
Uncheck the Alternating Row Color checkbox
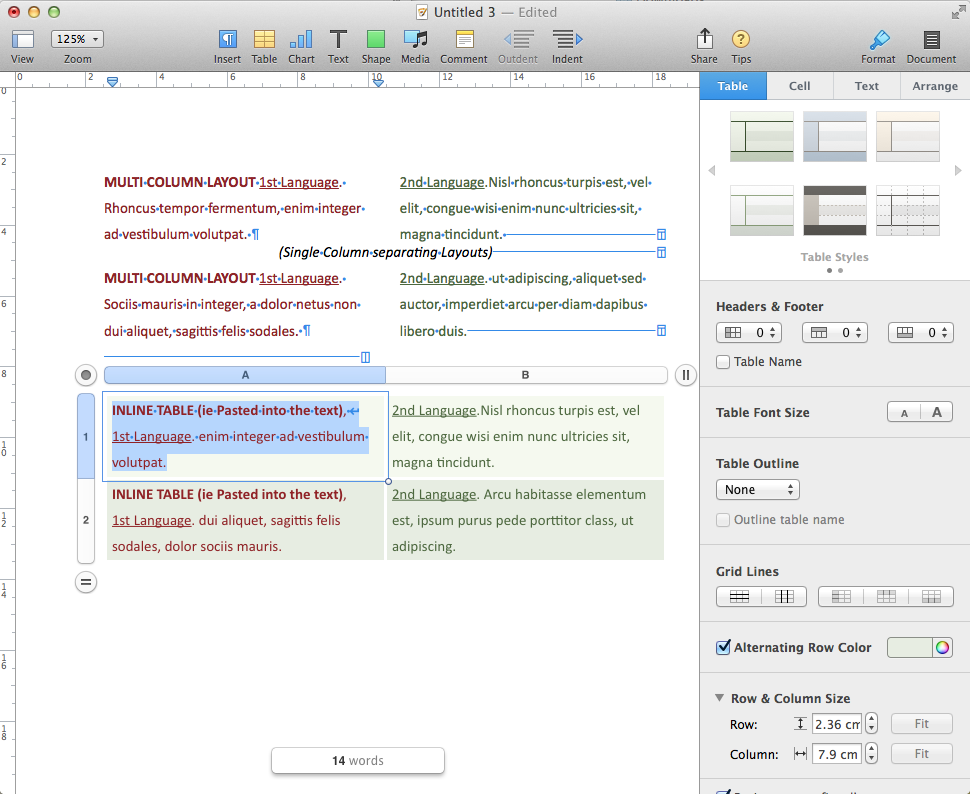tap(723, 647)
